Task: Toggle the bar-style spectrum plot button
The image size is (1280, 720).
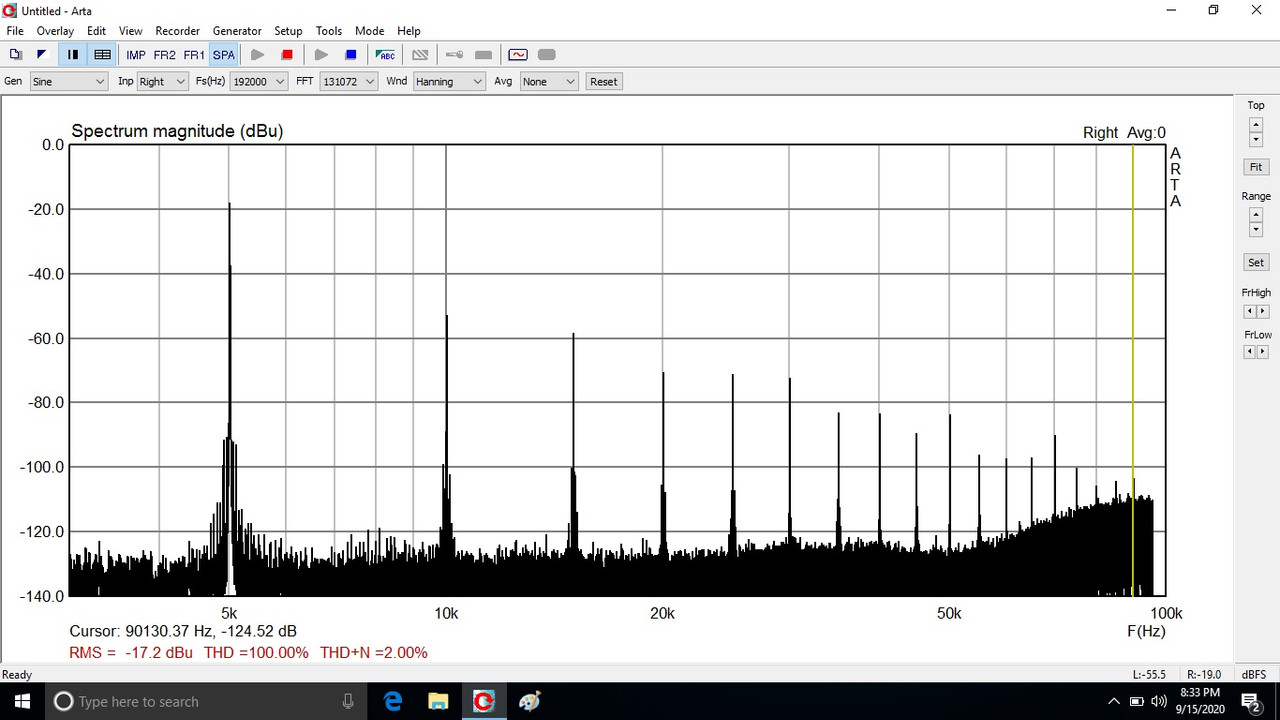Action: pyautogui.click(x=73, y=55)
